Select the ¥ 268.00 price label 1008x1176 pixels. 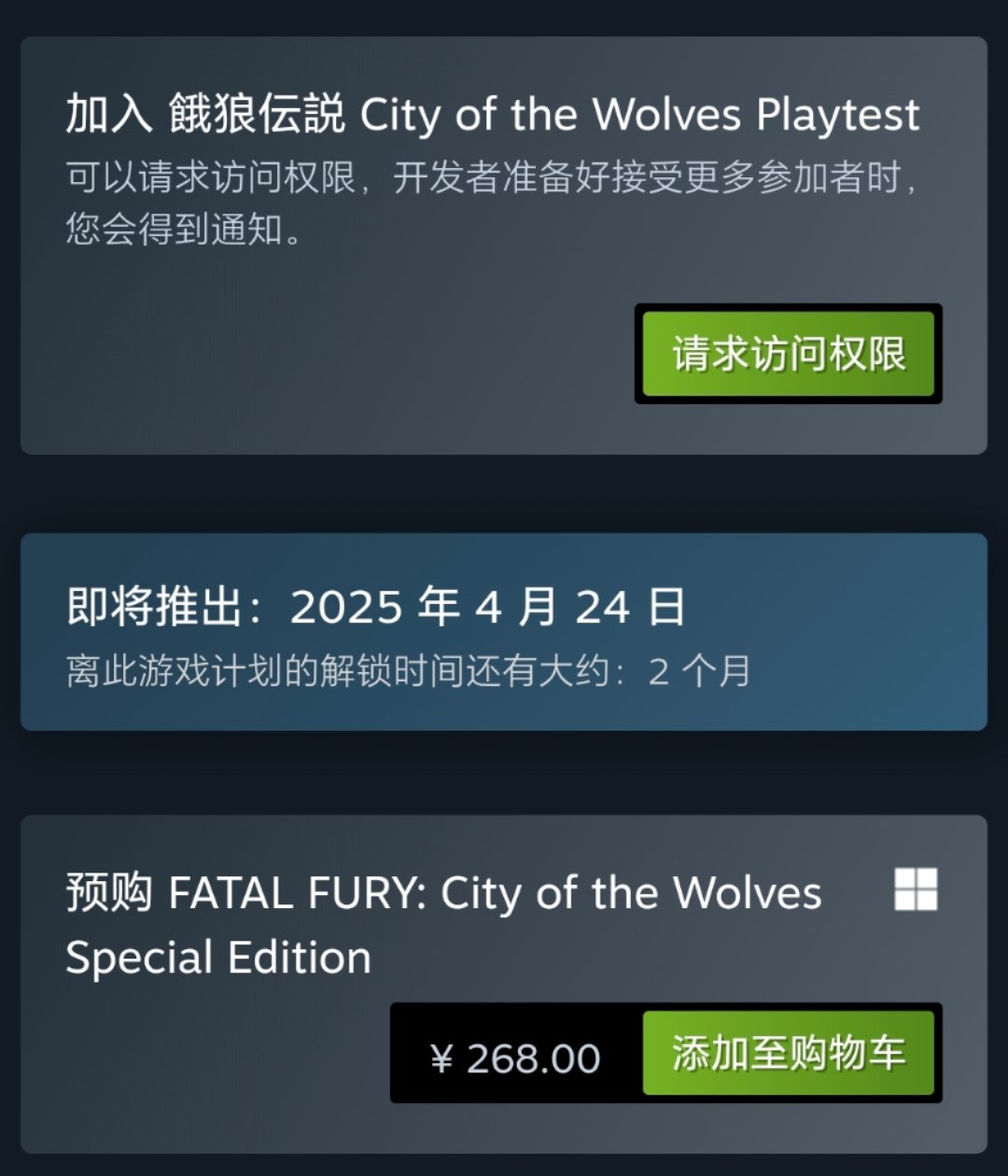tap(515, 1058)
